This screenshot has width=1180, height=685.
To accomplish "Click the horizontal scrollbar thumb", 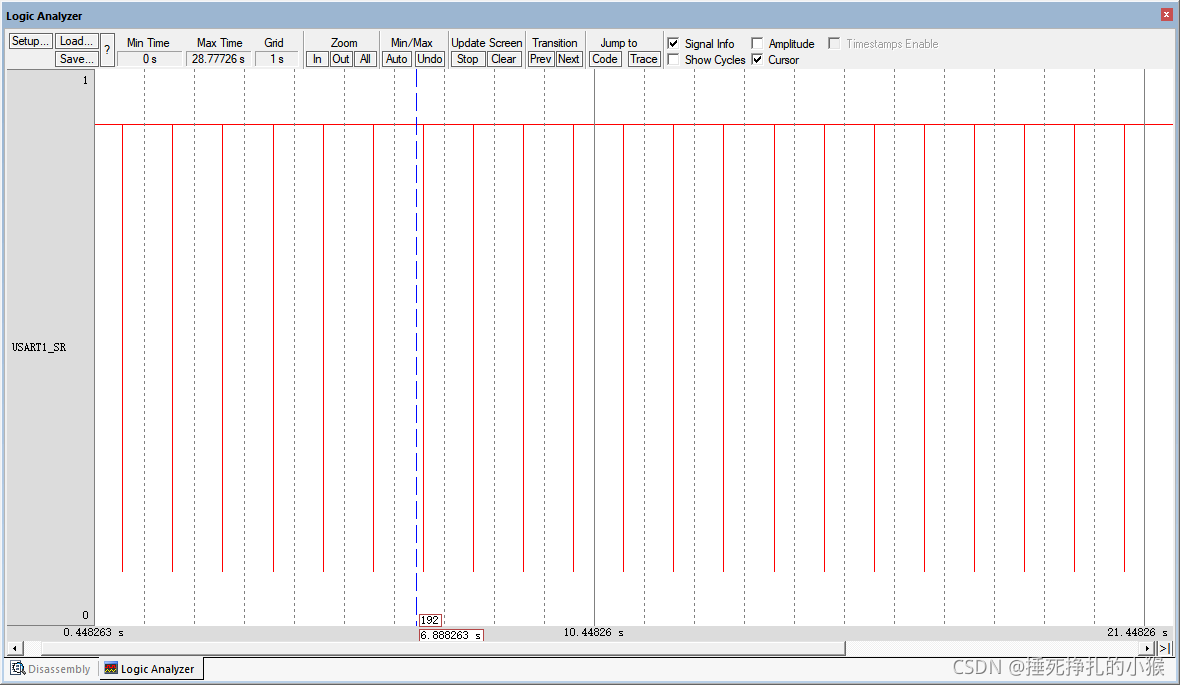I will [x=443, y=648].
